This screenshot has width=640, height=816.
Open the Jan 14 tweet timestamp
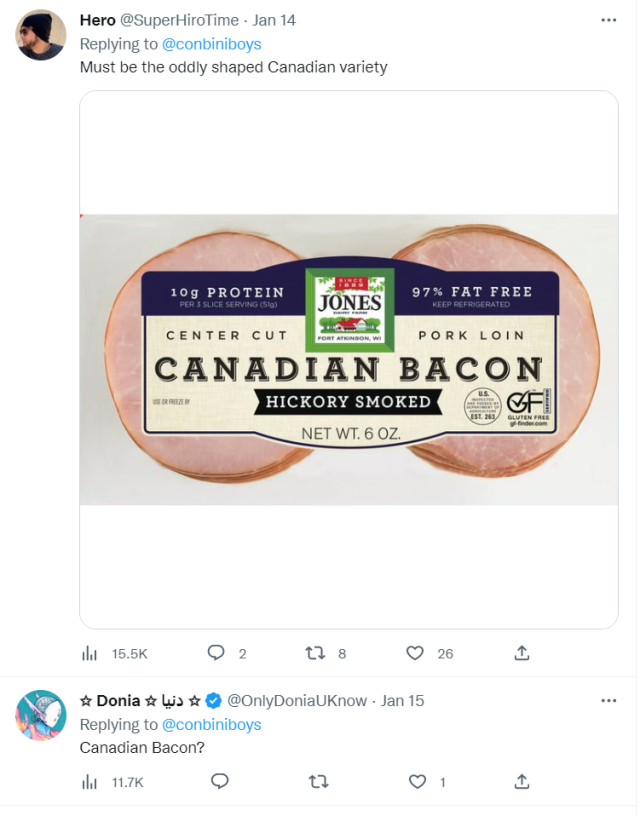click(274, 20)
